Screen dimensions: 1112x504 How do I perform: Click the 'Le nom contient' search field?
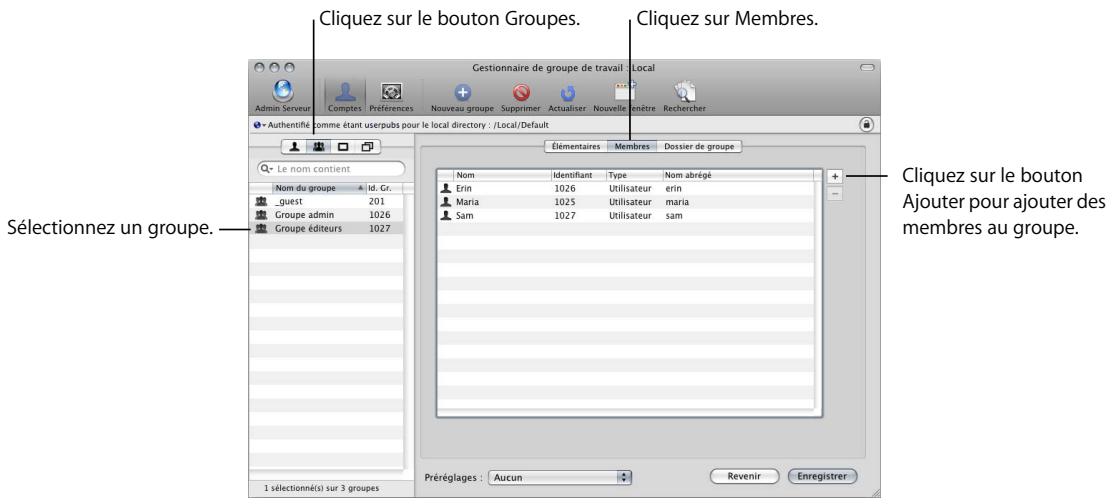(x=331, y=169)
